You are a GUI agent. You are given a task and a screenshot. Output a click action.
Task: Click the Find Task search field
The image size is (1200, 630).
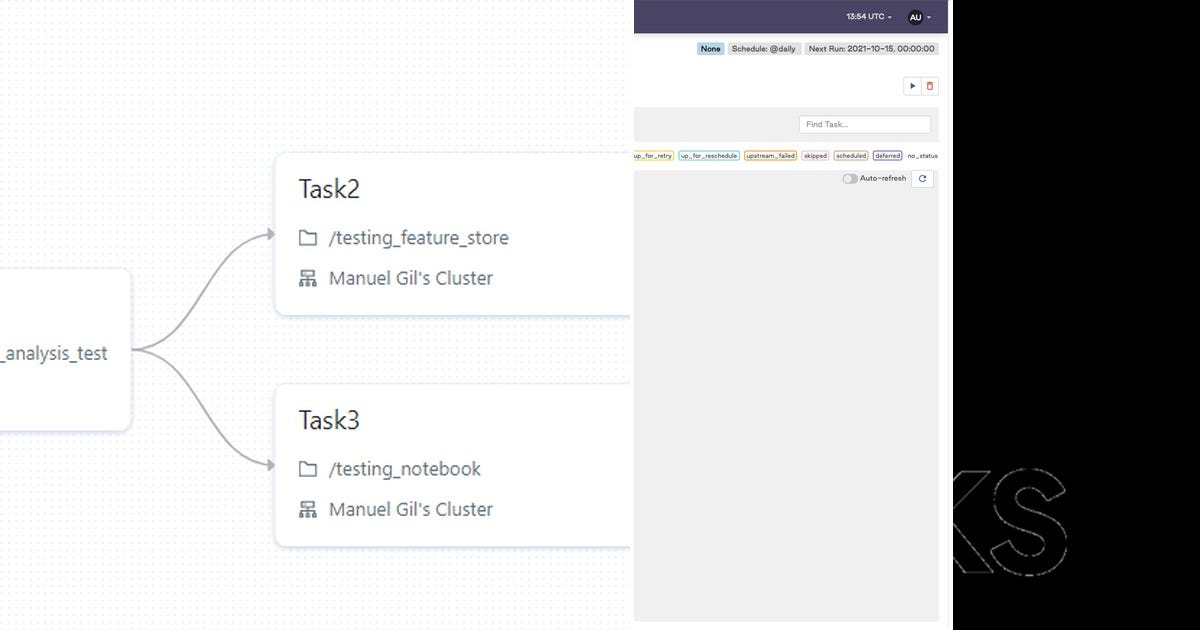864,124
